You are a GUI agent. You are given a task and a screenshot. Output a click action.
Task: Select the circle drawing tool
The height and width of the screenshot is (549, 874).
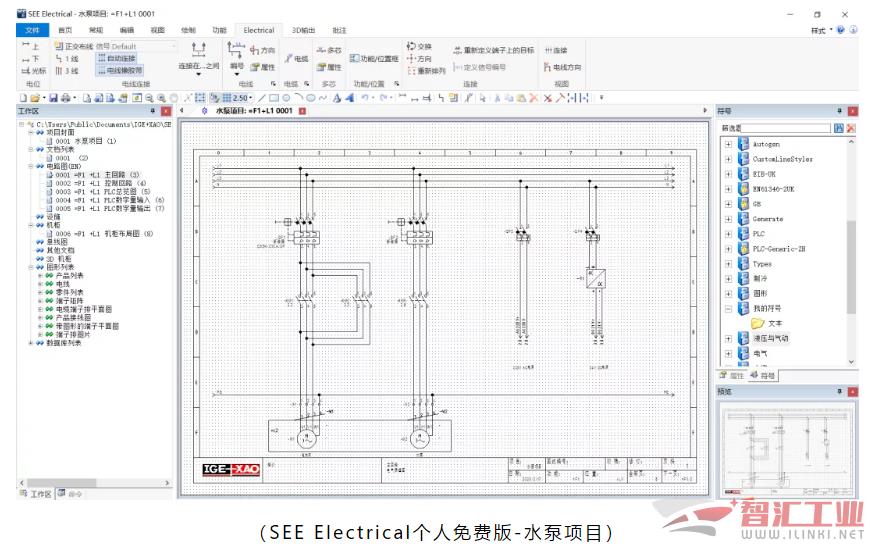coord(285,98)
